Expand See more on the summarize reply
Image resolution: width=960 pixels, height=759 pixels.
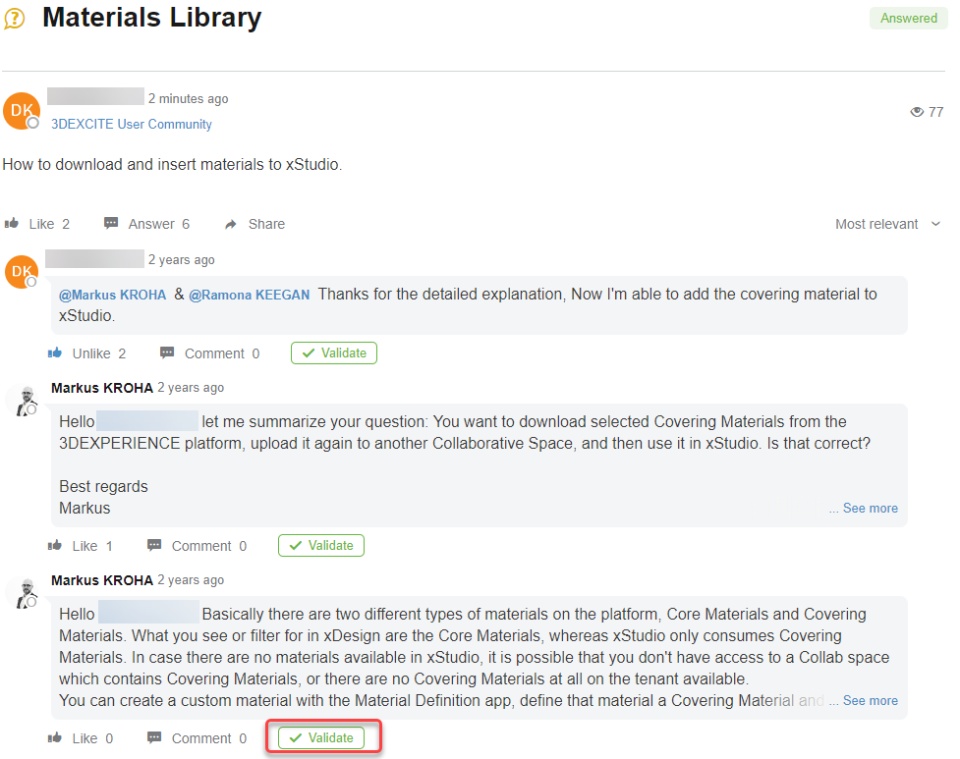870,508
